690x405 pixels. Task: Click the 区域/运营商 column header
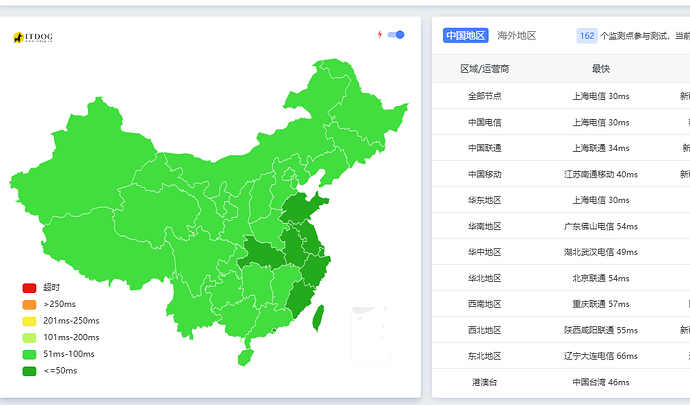tap(484, 69)
